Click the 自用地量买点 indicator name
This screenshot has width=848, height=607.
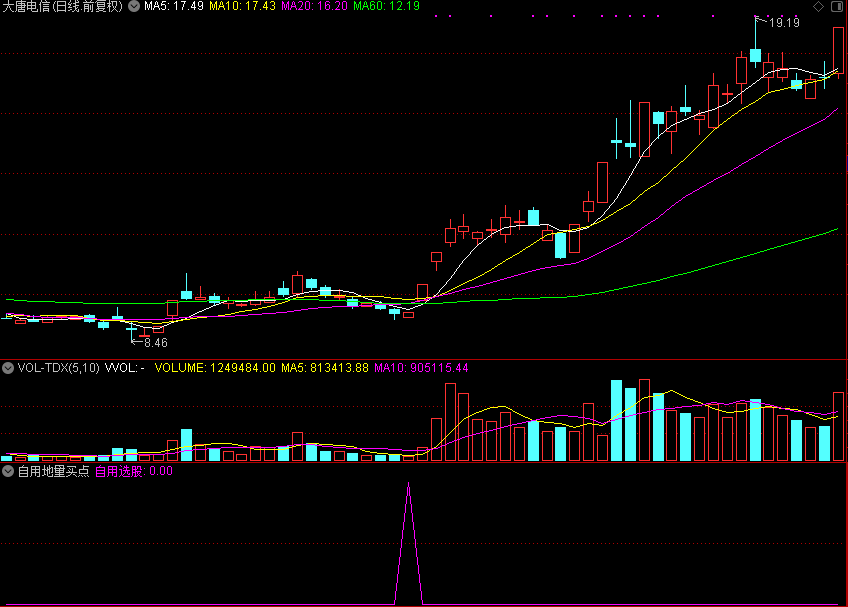[x=53, y=470]
